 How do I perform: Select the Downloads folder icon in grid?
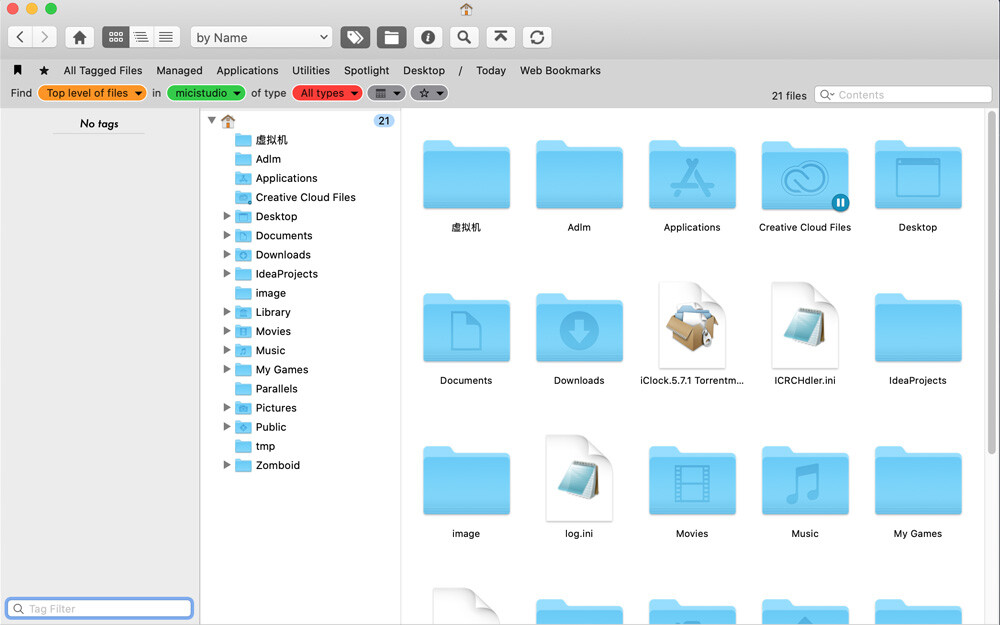[x=579, y=328]
